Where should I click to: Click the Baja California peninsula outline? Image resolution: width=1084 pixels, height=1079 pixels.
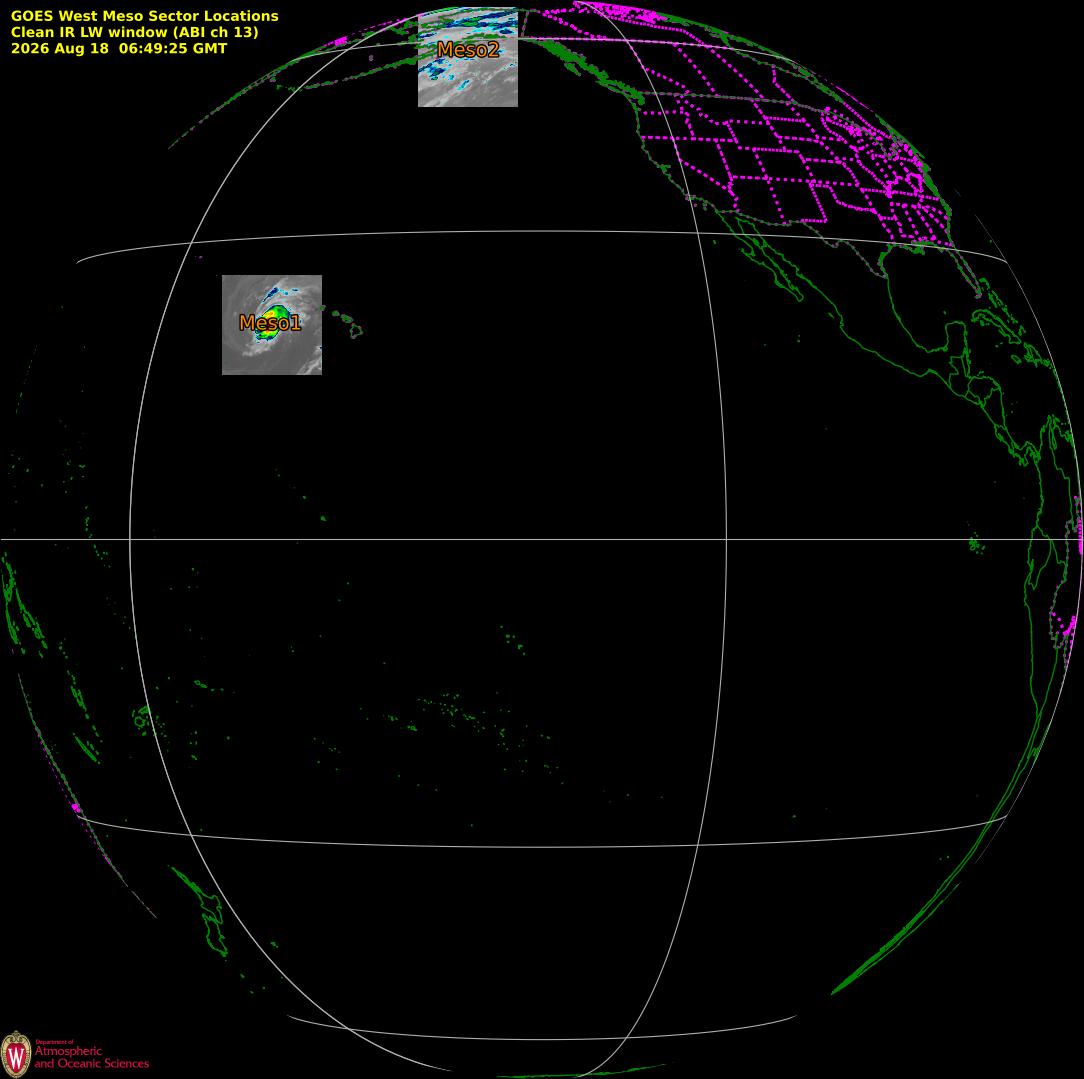768,259
